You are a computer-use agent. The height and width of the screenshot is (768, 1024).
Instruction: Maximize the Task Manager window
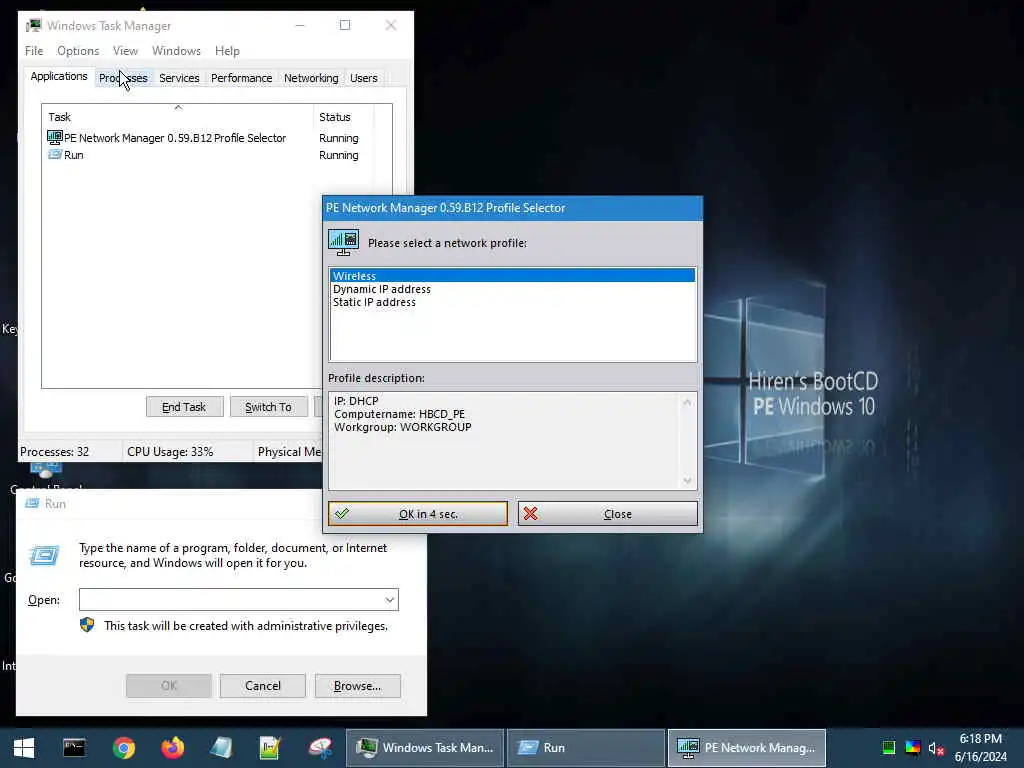click(x=345, y=25)
